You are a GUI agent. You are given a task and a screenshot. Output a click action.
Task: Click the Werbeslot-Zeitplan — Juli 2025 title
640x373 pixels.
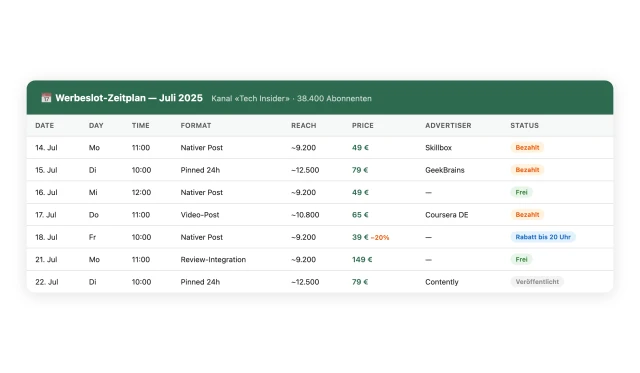pos(129,98)
